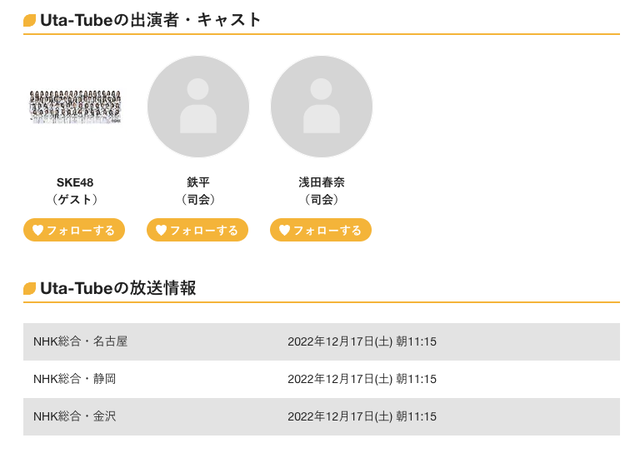Click the broadcast date in the 名古屋 row

tap(362, 342)
